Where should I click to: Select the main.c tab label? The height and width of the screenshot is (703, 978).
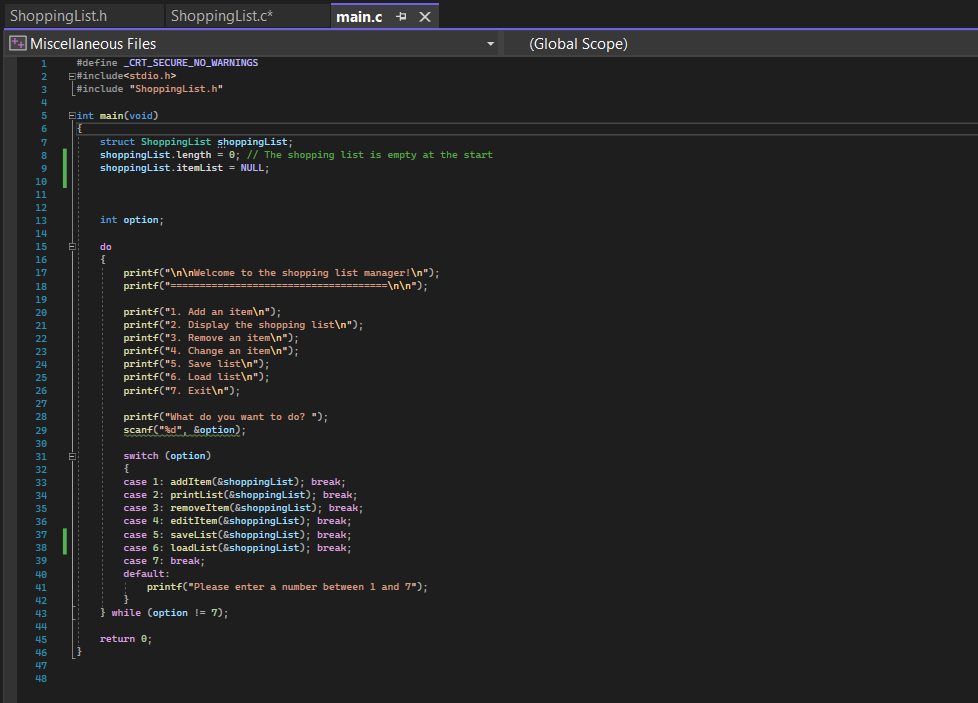[x=359, y=17]
